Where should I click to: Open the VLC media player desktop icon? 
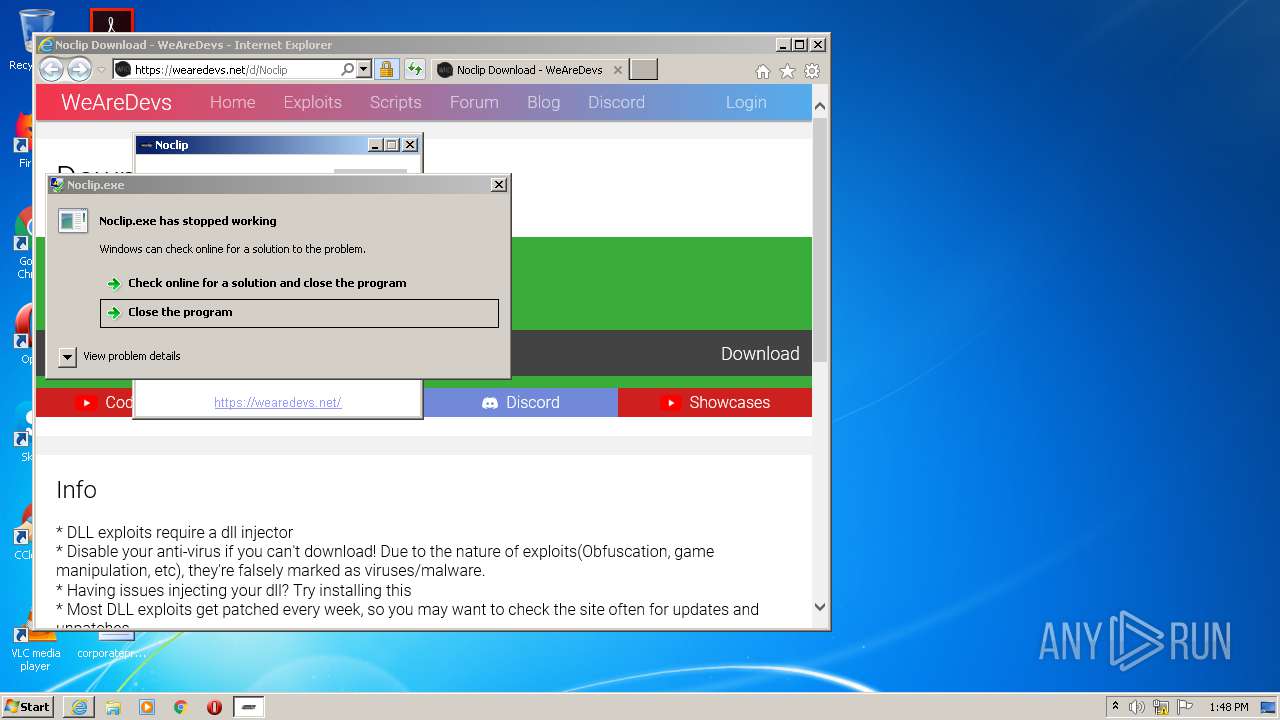coord(35,648)
